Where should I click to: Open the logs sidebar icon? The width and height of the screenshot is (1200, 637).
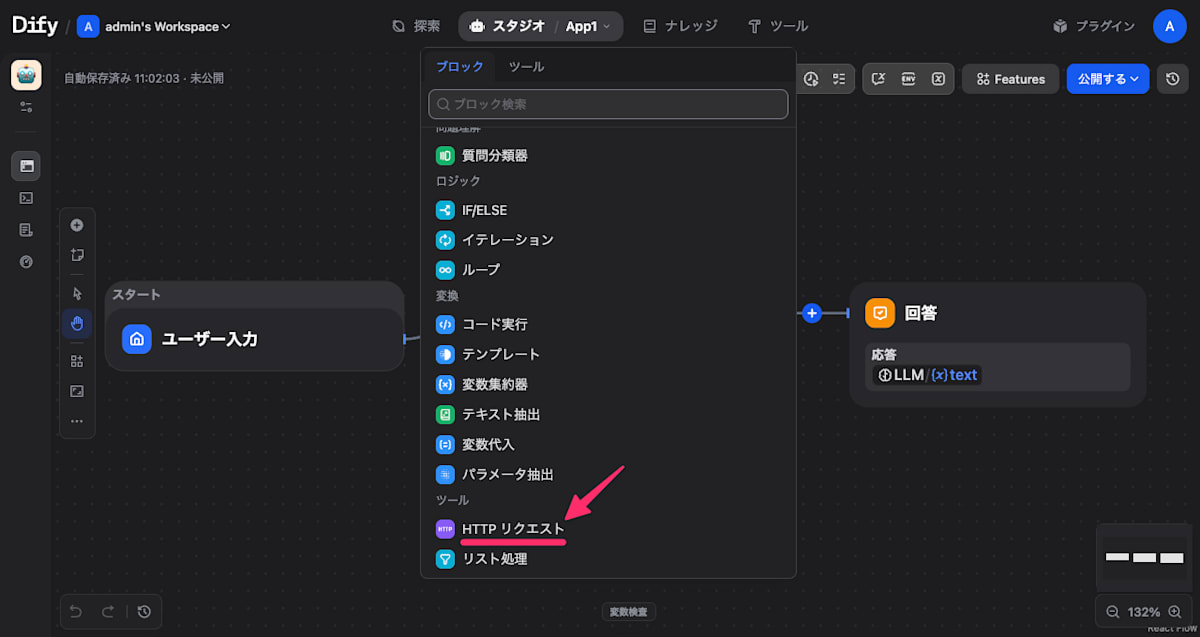tap(26, 230)
